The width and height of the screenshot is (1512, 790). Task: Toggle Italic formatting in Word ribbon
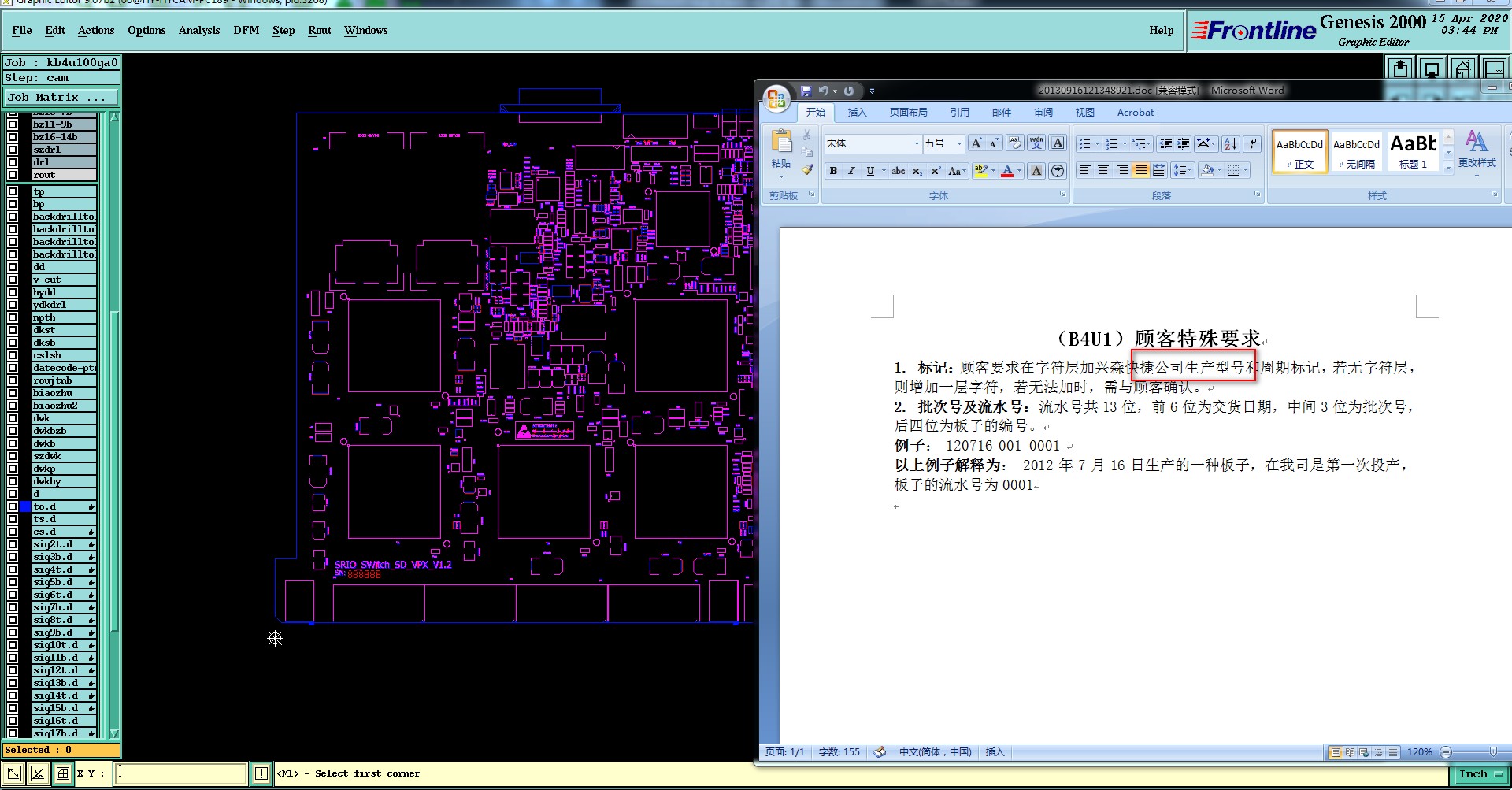(x=851, y=171)
